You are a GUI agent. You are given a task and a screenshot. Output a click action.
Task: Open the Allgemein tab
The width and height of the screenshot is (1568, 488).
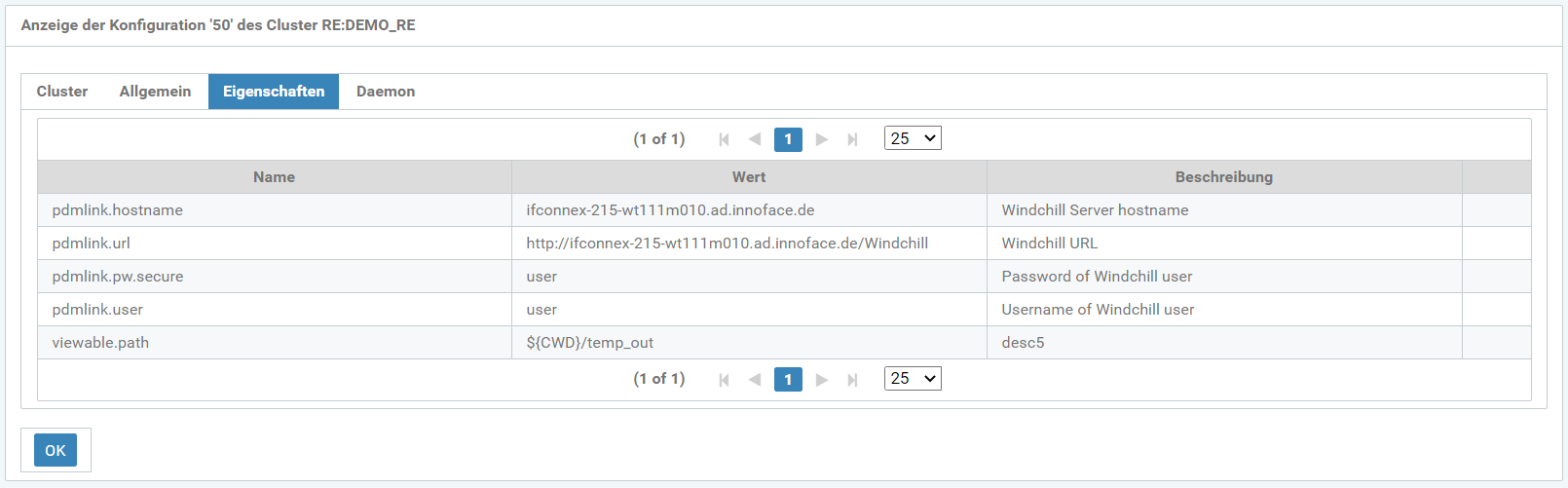click(155, 92)
